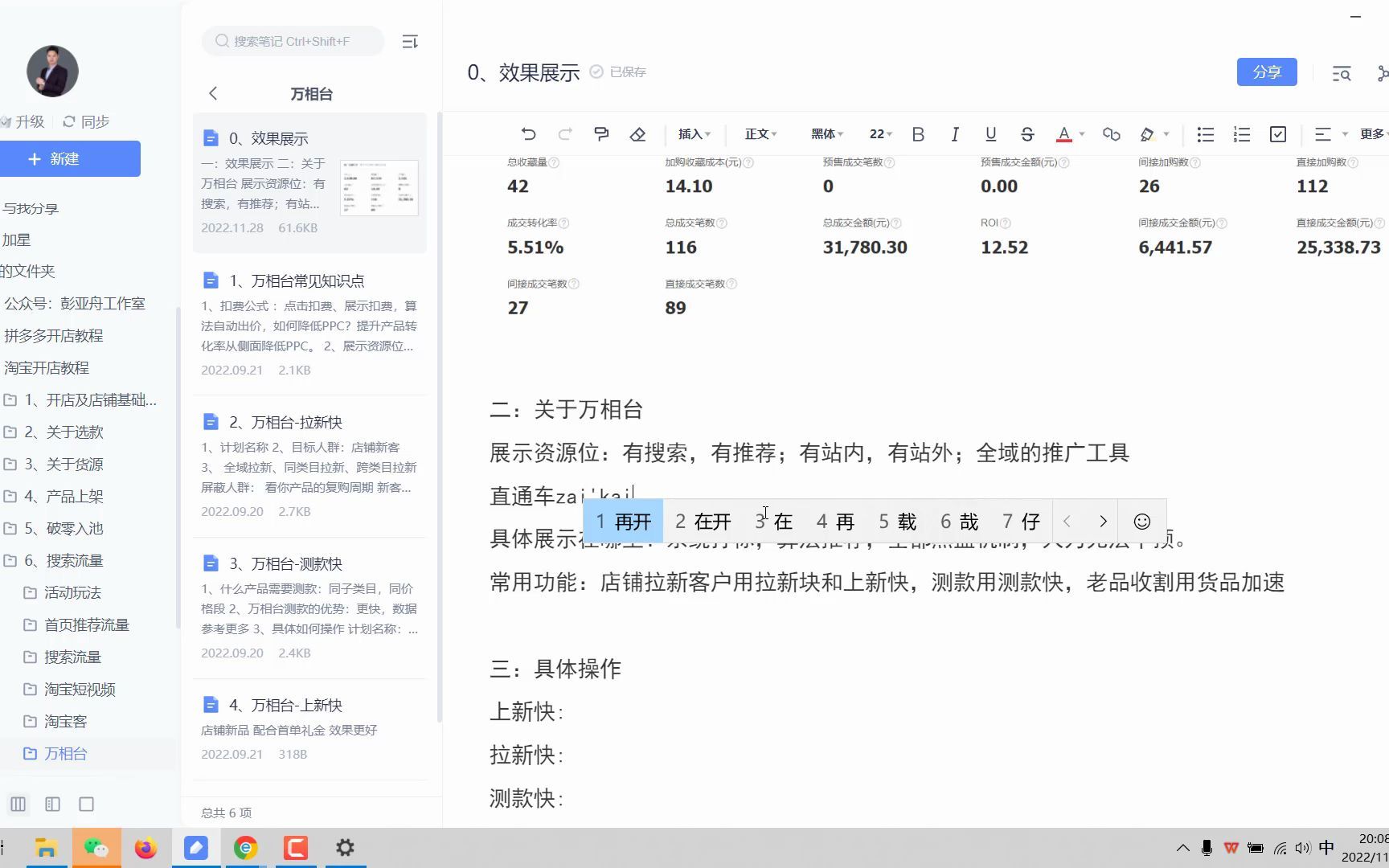
Task: Switch to the three-column layout icon
Action: [x=18, y=804]
